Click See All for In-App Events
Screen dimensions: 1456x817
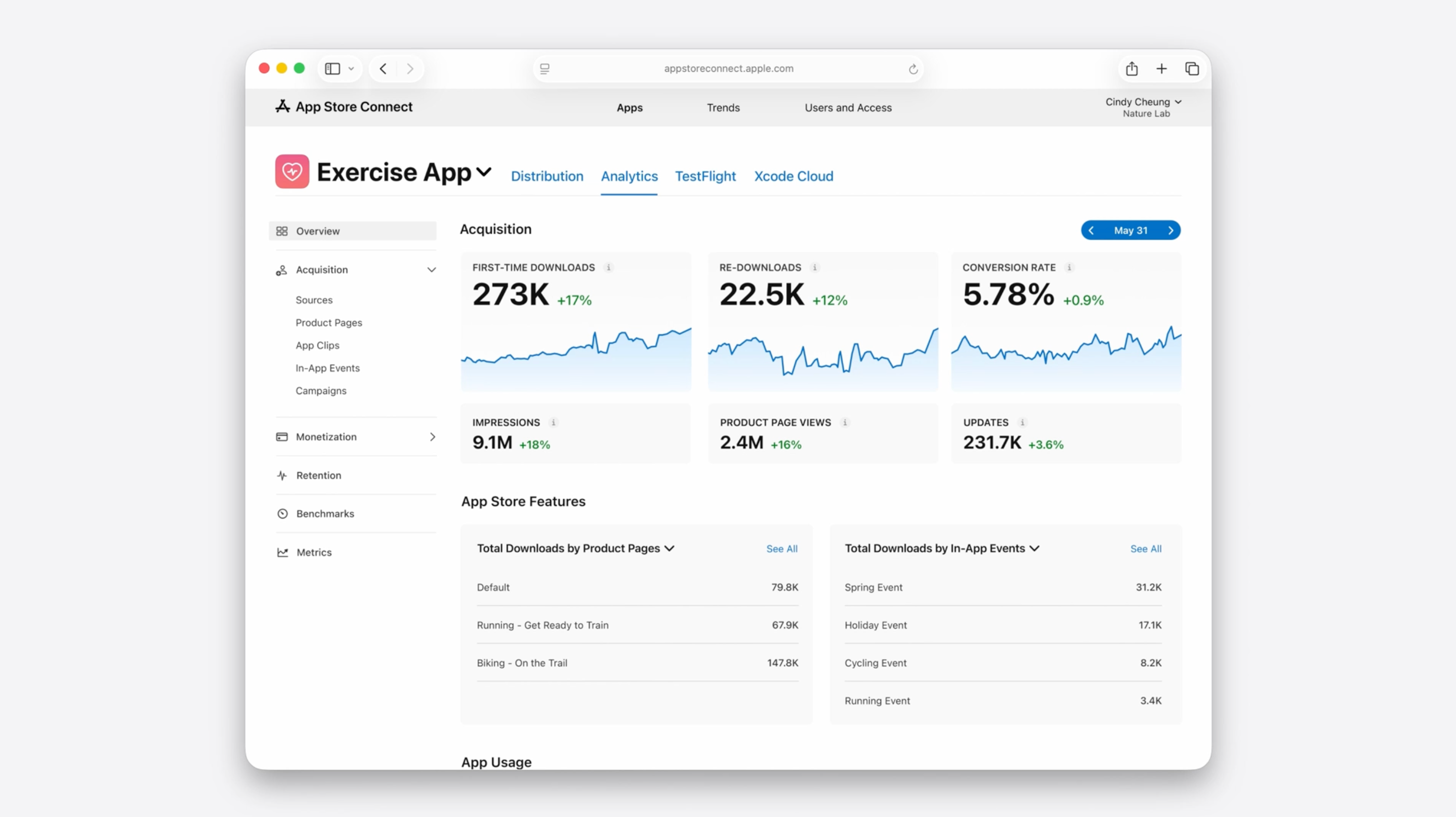pos(1145,548)
